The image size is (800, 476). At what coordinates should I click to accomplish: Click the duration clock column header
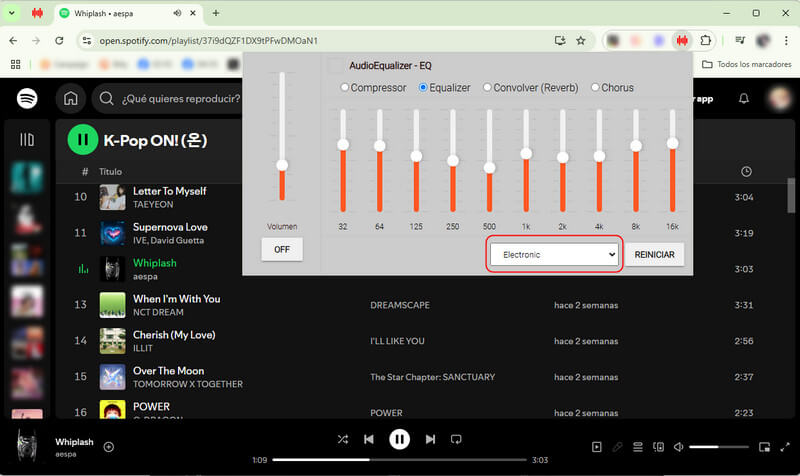tap(746, 171)
